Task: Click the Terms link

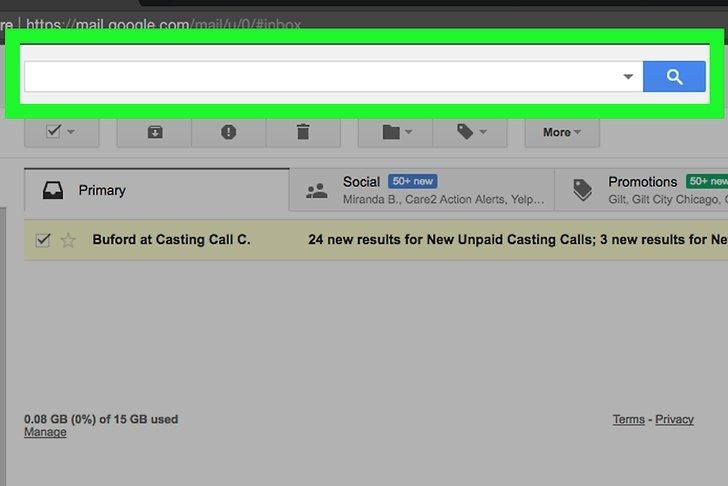Action: pyautogui.click(x=628, y=419)
